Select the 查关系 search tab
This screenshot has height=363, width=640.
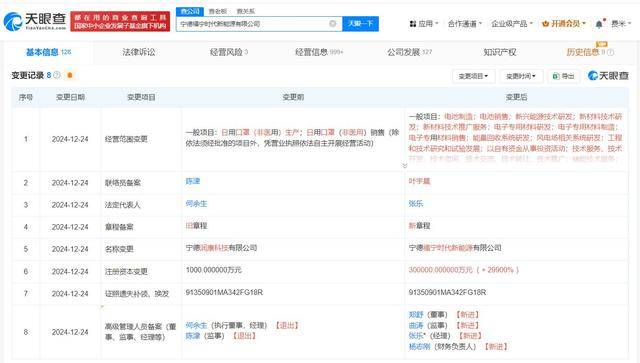[x=245, y=11]
